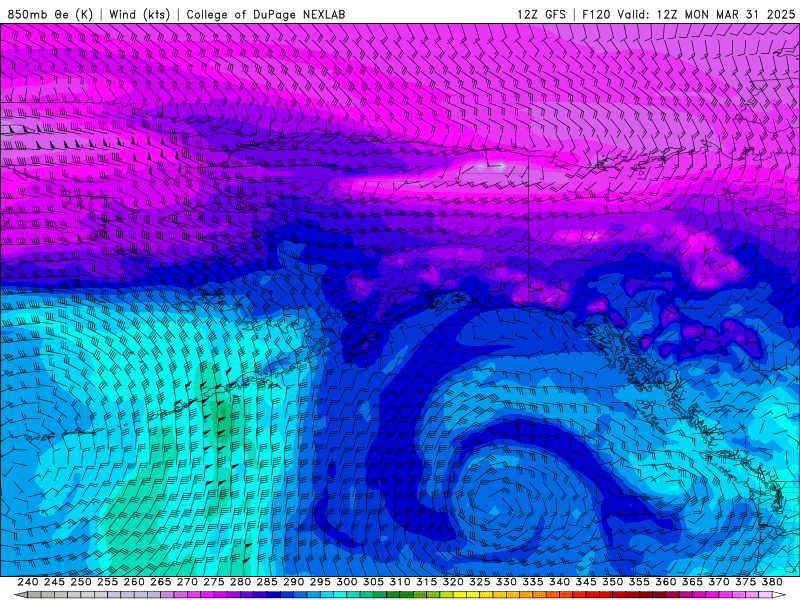Click the "College of DuPage NEXLAB" credit text
The height and width of the screenshot is (600, 800).
(266, 14)
